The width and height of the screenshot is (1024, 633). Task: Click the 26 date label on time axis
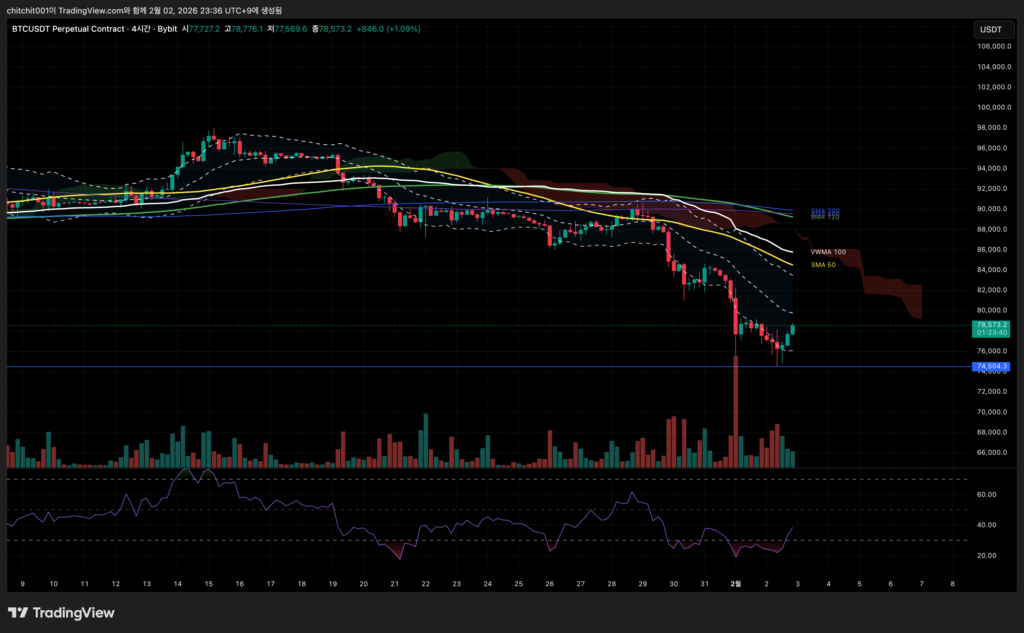[x=549, y=583]
